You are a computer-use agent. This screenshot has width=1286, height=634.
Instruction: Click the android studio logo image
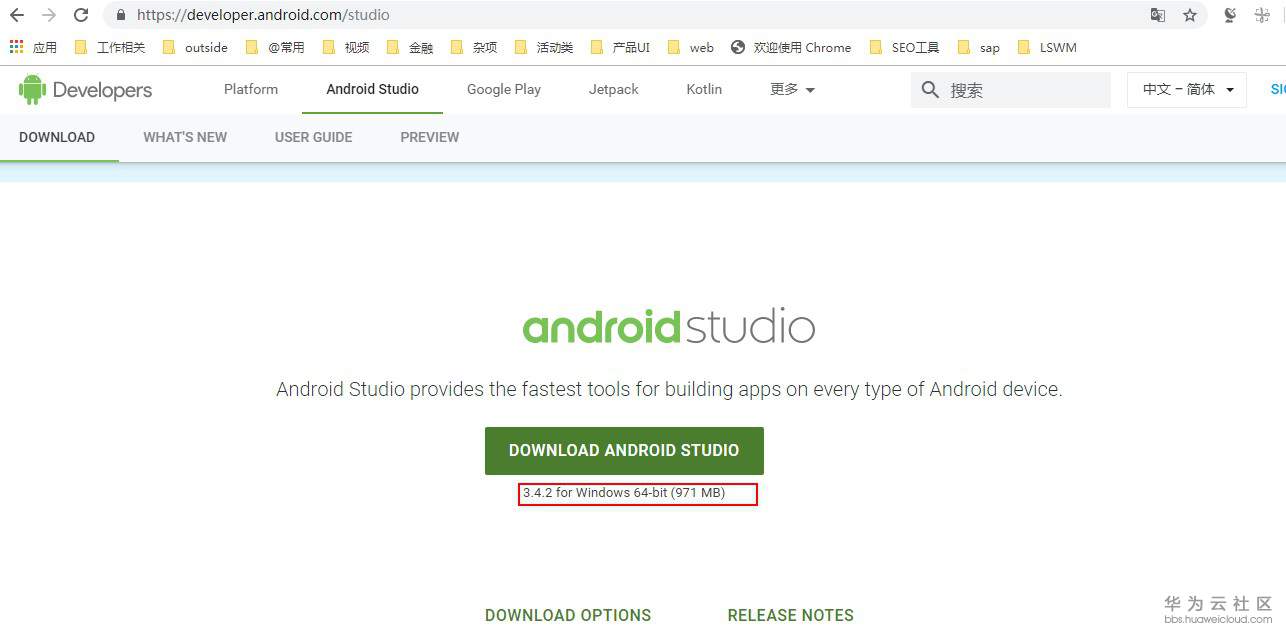[668, 326]
